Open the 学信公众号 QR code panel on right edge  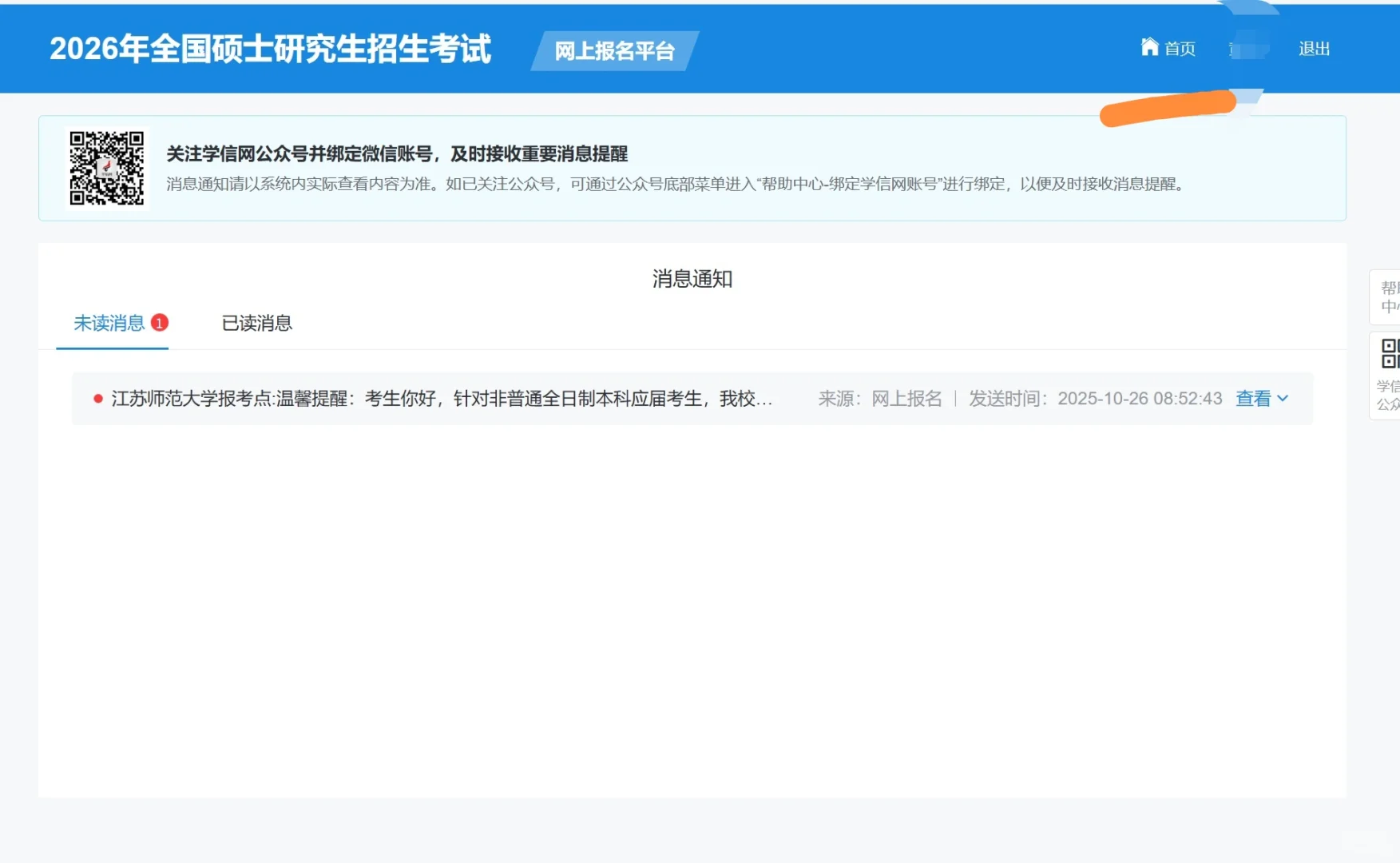1390,376
